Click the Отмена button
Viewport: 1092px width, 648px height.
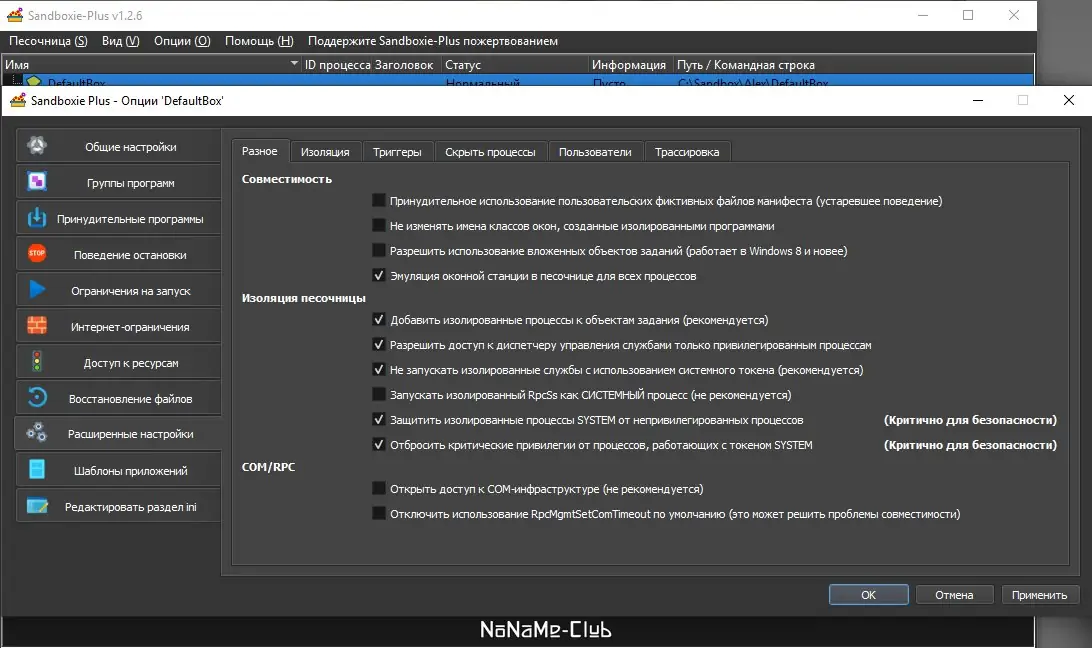(954, 595)
